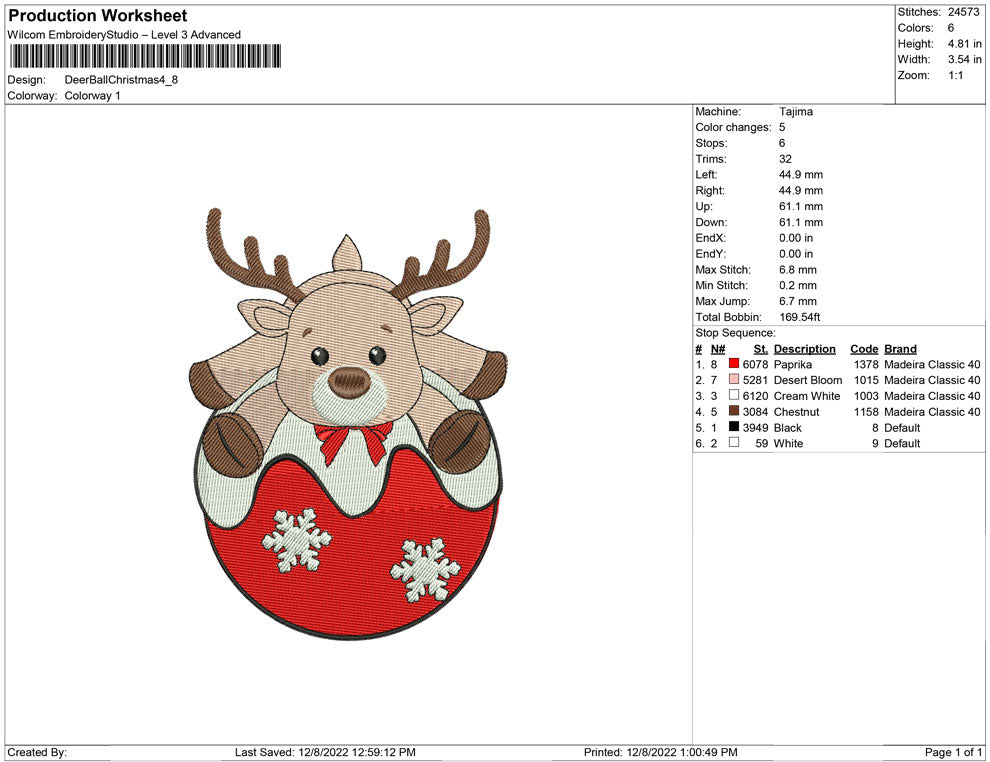Click the Zoom value '1:1'

(955, 75)
